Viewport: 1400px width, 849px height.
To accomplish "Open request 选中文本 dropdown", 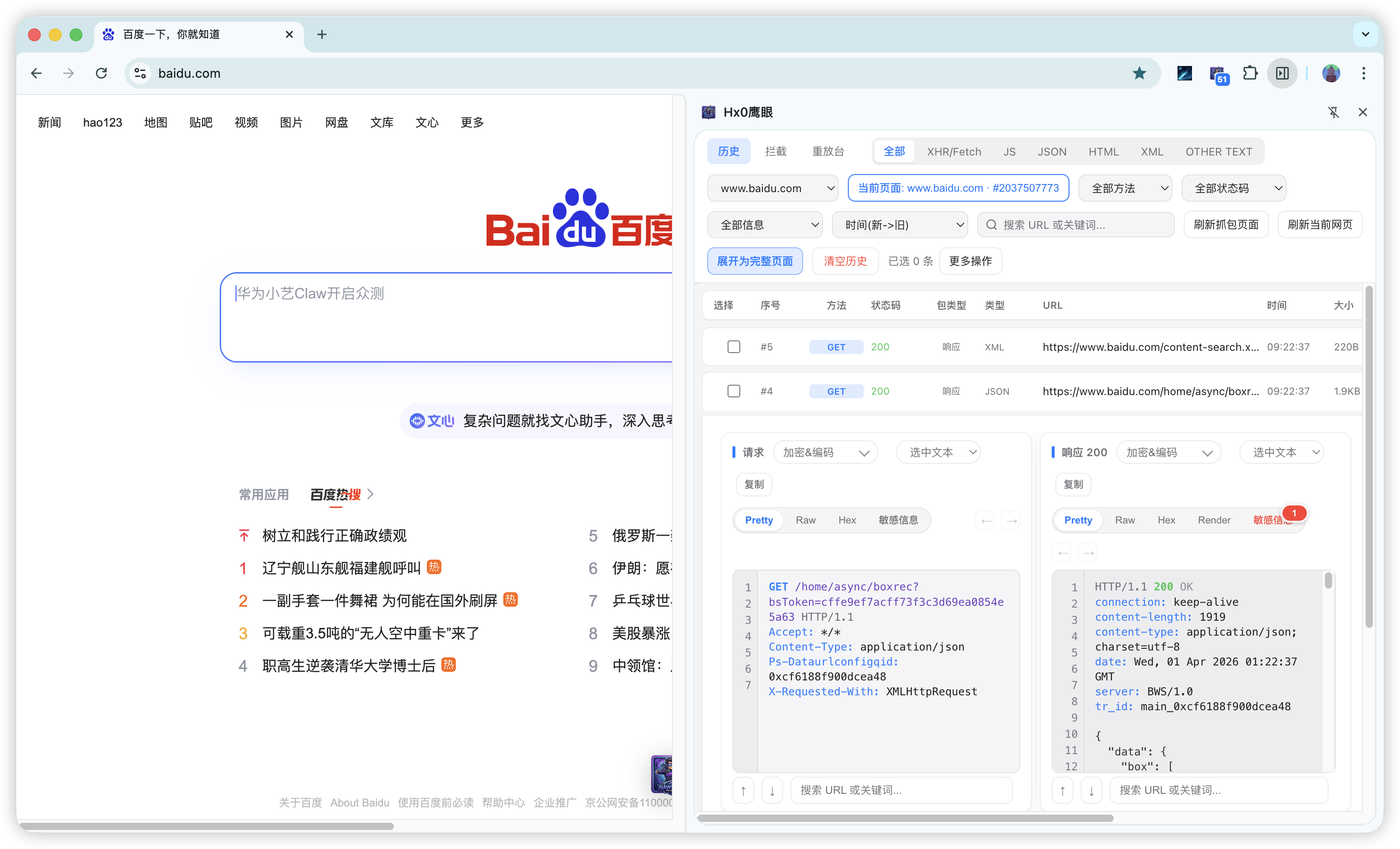I will coord(938,453).
